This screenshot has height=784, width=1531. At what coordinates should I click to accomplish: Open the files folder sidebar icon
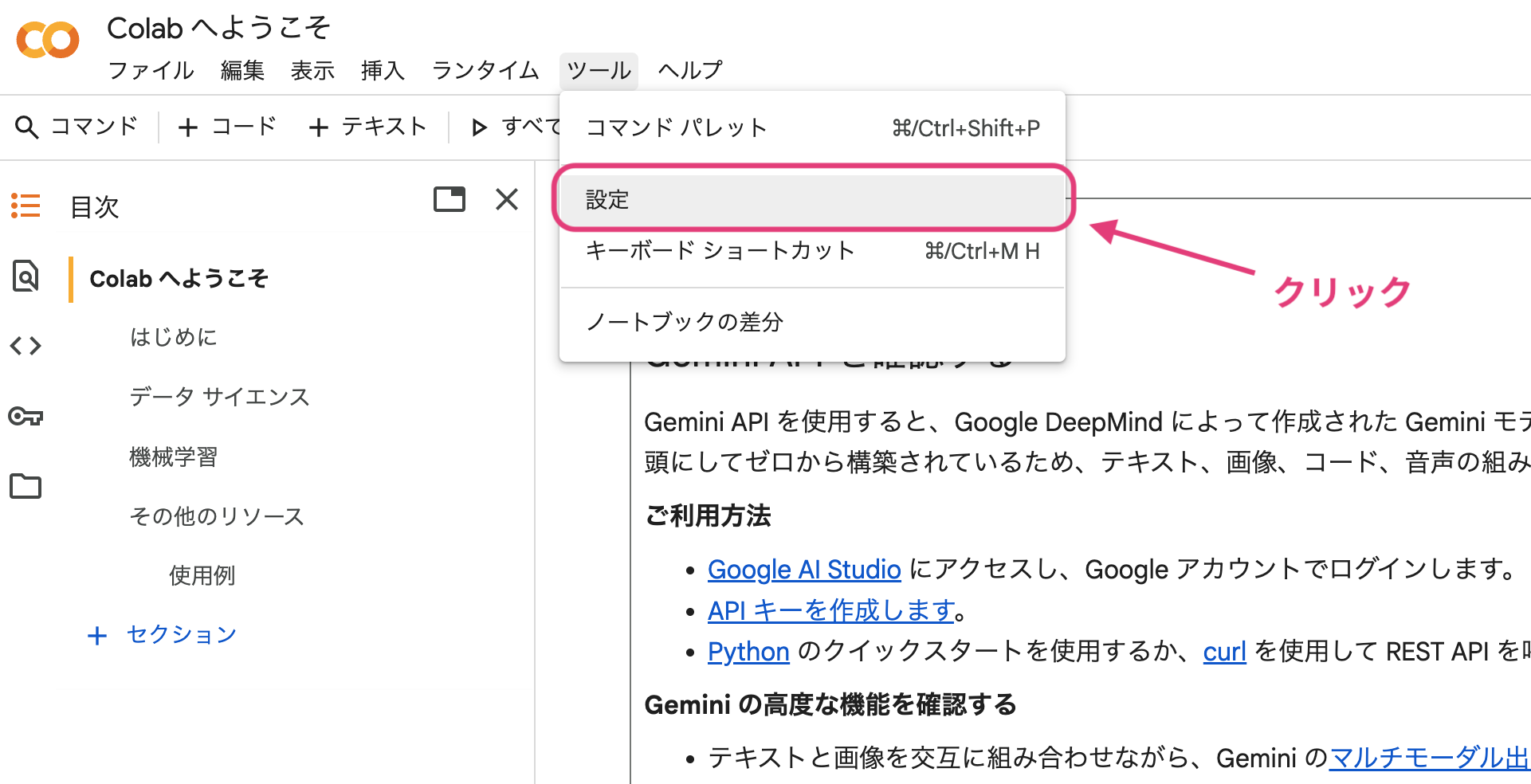coord(26,486)
